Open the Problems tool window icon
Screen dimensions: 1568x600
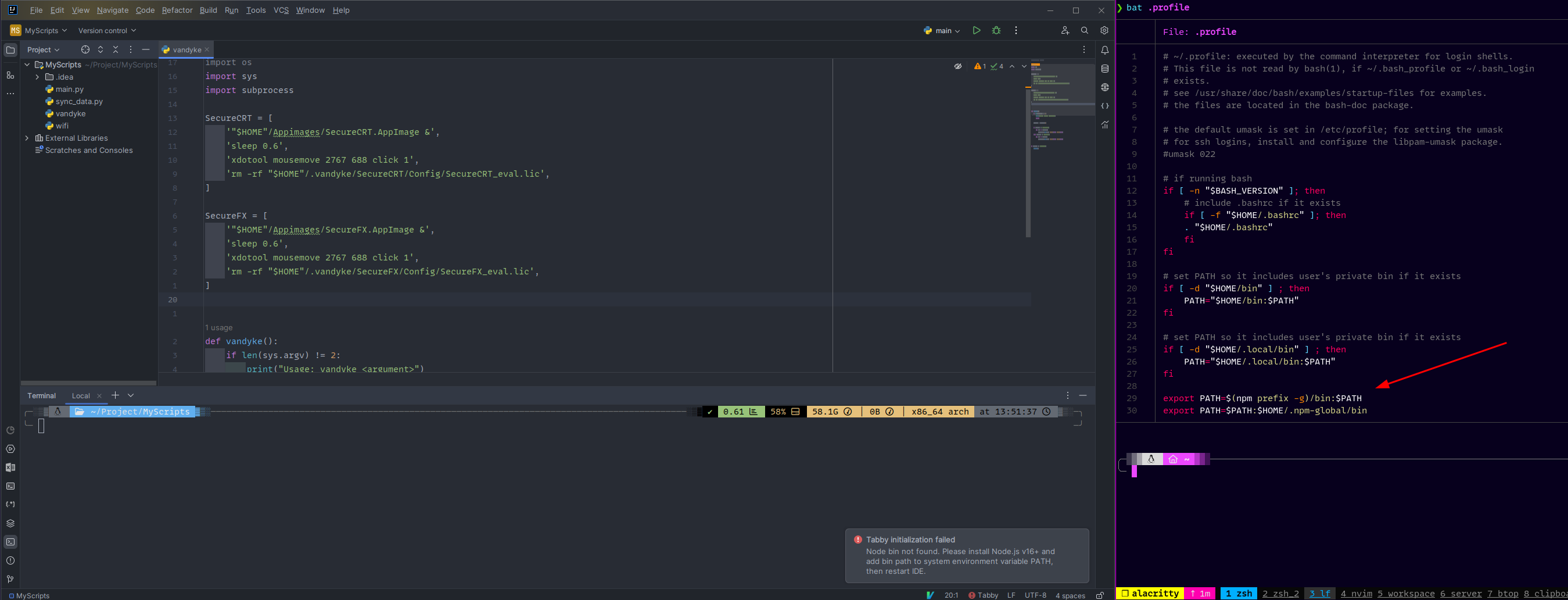click(x=10, y=560)
